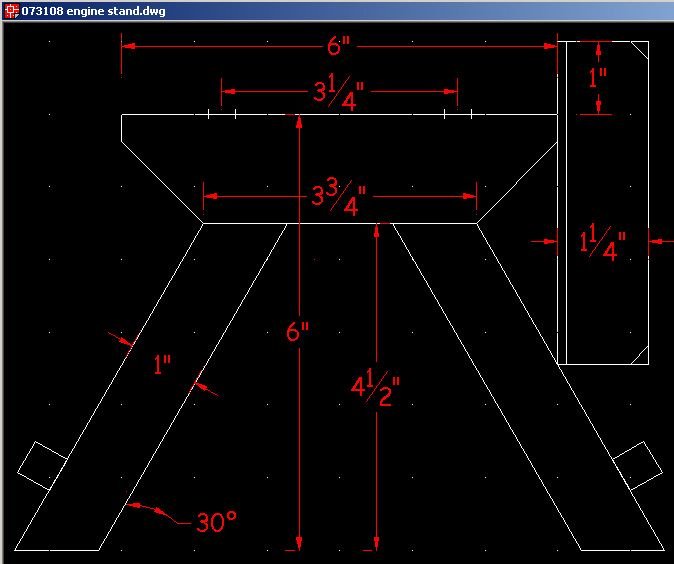Click upper arrowhead of 4 1/2" dimension
This screenshot has height=564, width=674.
(x=377, y=230)
